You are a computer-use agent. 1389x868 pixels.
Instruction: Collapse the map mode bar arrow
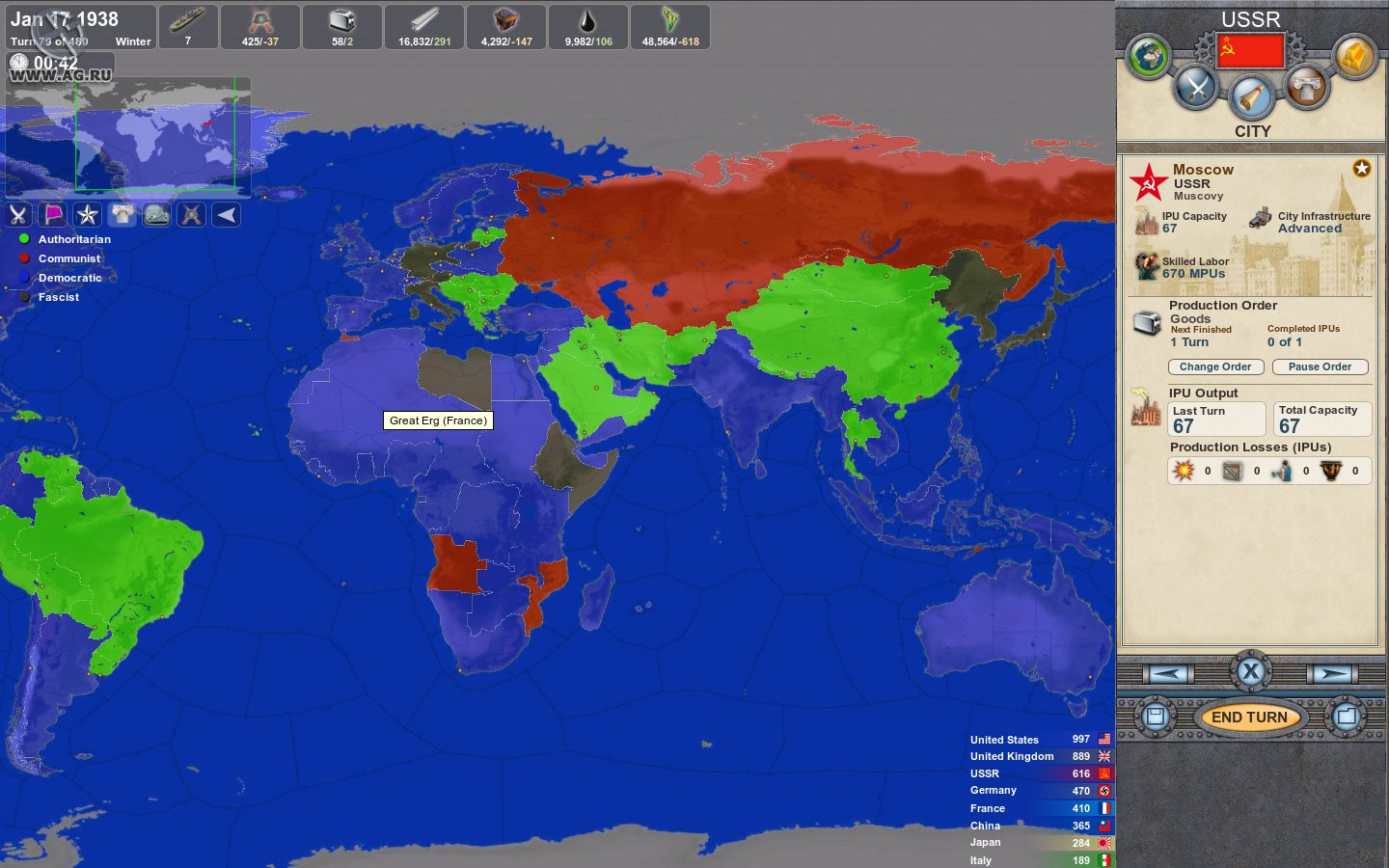tap(227, 215)
